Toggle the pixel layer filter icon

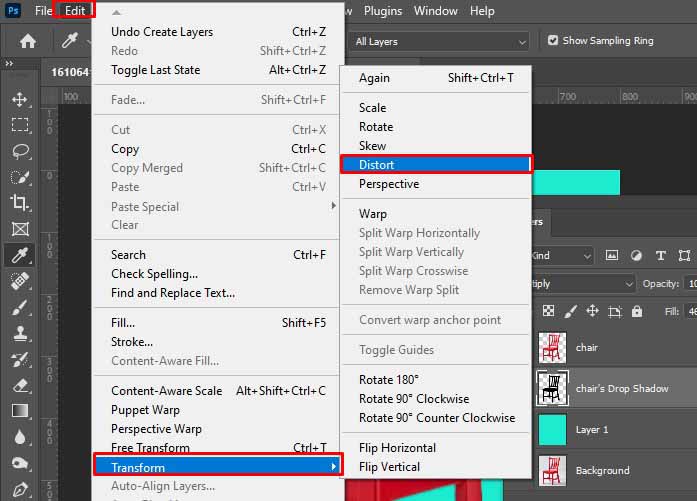pos(613,255)
